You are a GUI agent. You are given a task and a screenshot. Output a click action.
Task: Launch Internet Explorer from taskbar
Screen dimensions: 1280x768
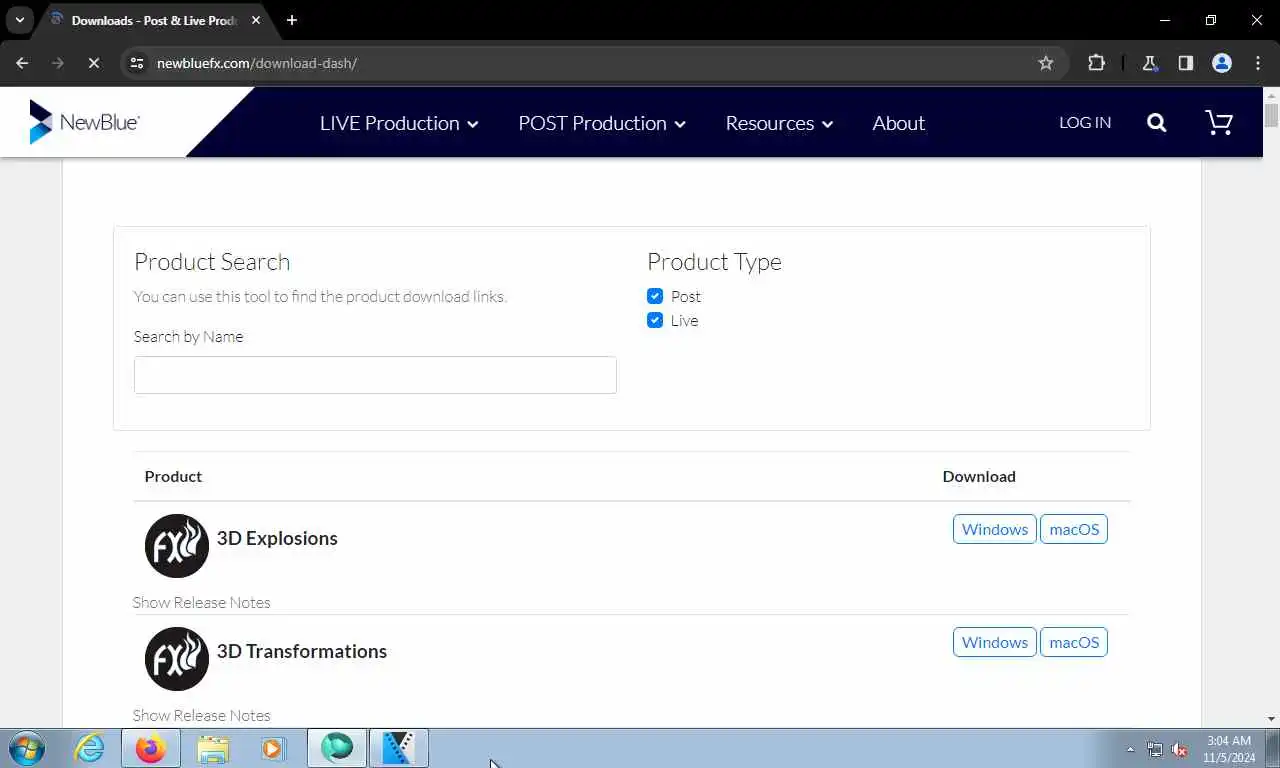click(x=90, y=748)
